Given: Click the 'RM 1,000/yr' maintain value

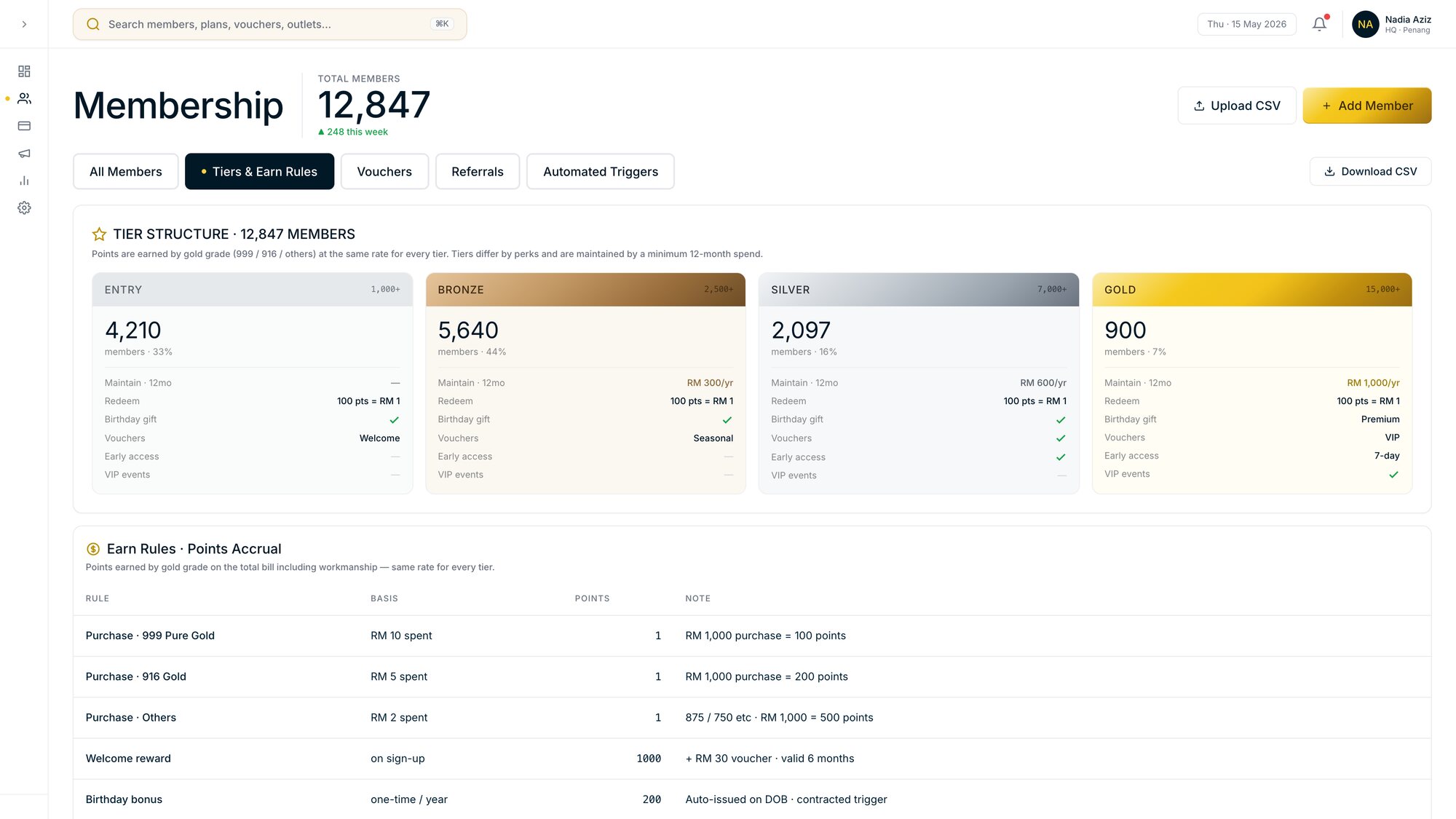Looking at the screenshot, I should 1373,383.
